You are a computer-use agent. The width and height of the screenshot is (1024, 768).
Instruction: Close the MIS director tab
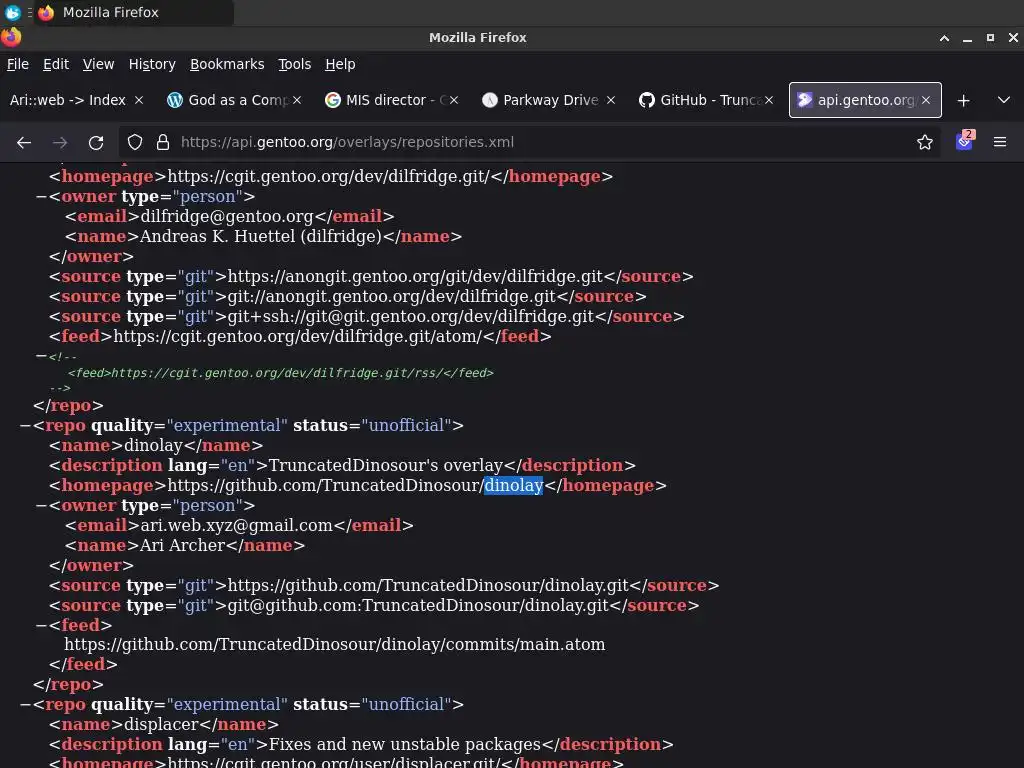pyautogui.click(x=454, y=100)
